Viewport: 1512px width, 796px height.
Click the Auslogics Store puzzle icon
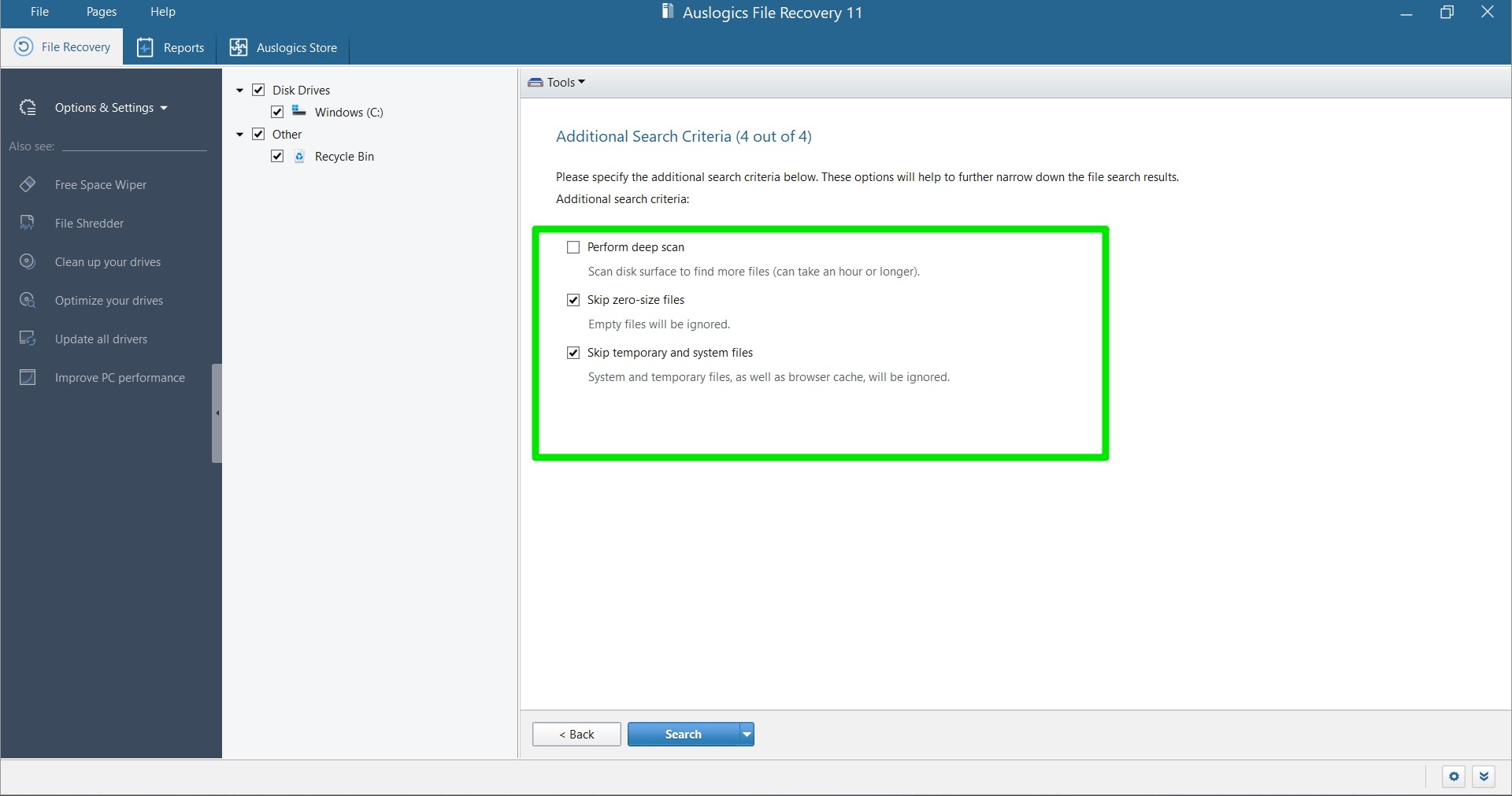pyautogui.click(x=238, y=47)
